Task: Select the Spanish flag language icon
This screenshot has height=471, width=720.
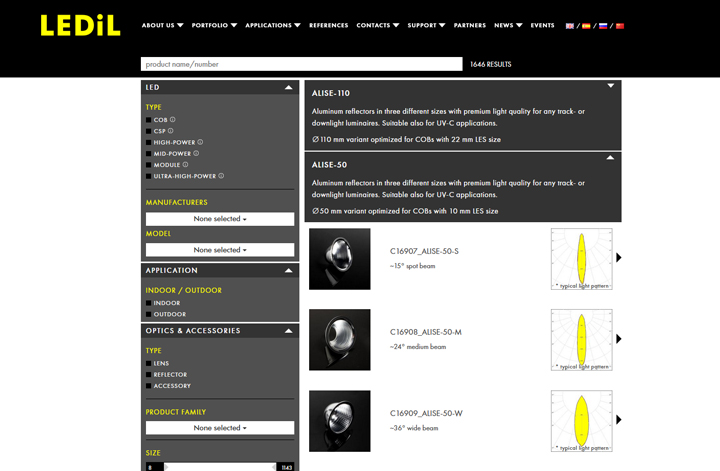Action: [586, 26]
